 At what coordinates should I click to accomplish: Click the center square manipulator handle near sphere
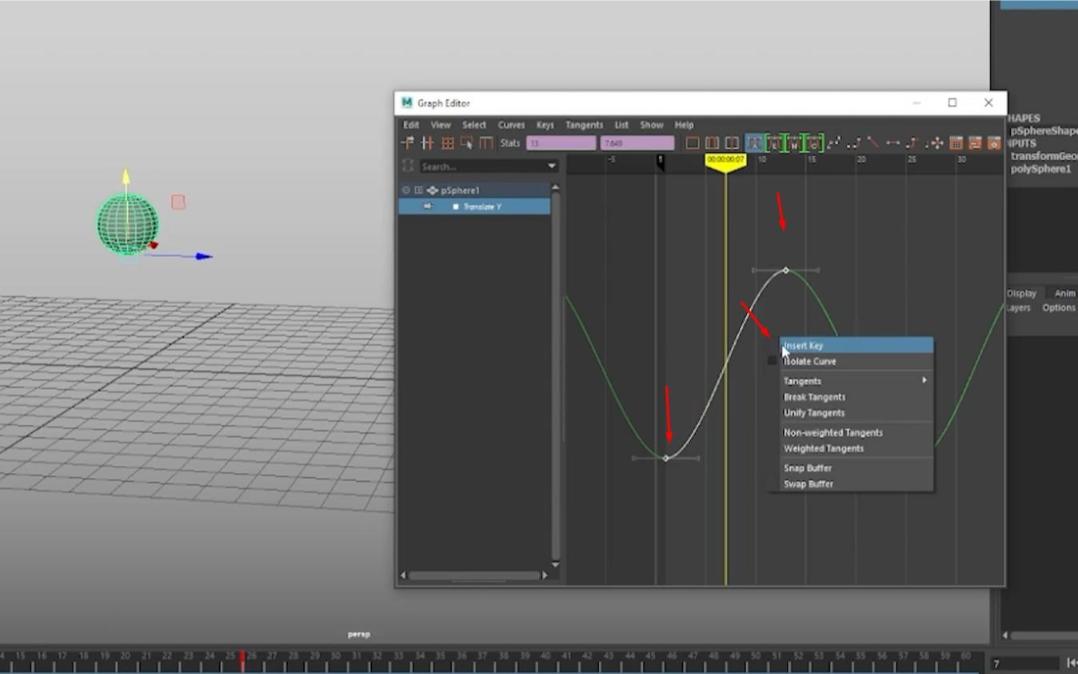point(178,202)
